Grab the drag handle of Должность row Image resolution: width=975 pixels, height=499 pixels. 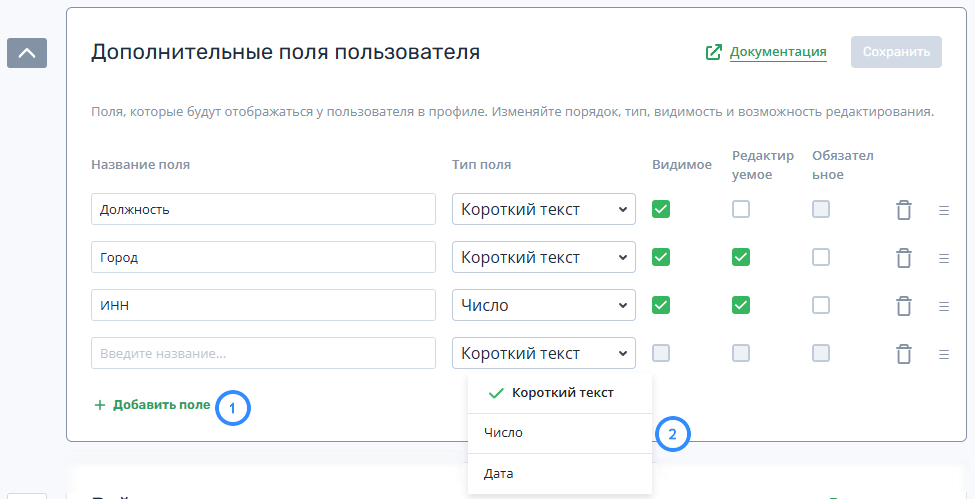tap(943, 210)
